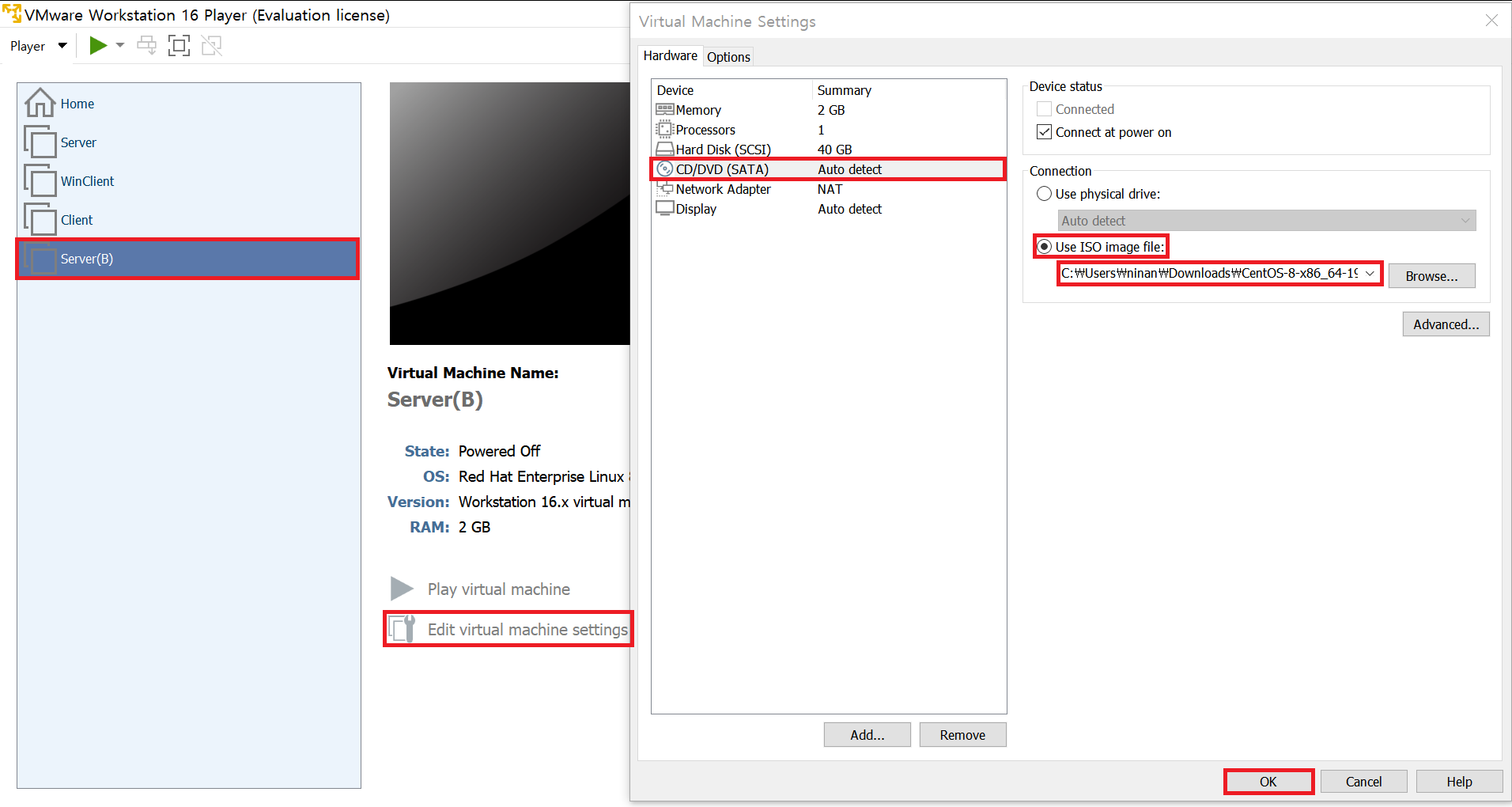The image size is (1512, 807).
Task: Click the Cancel button
Action: [x=1363, y=782]
